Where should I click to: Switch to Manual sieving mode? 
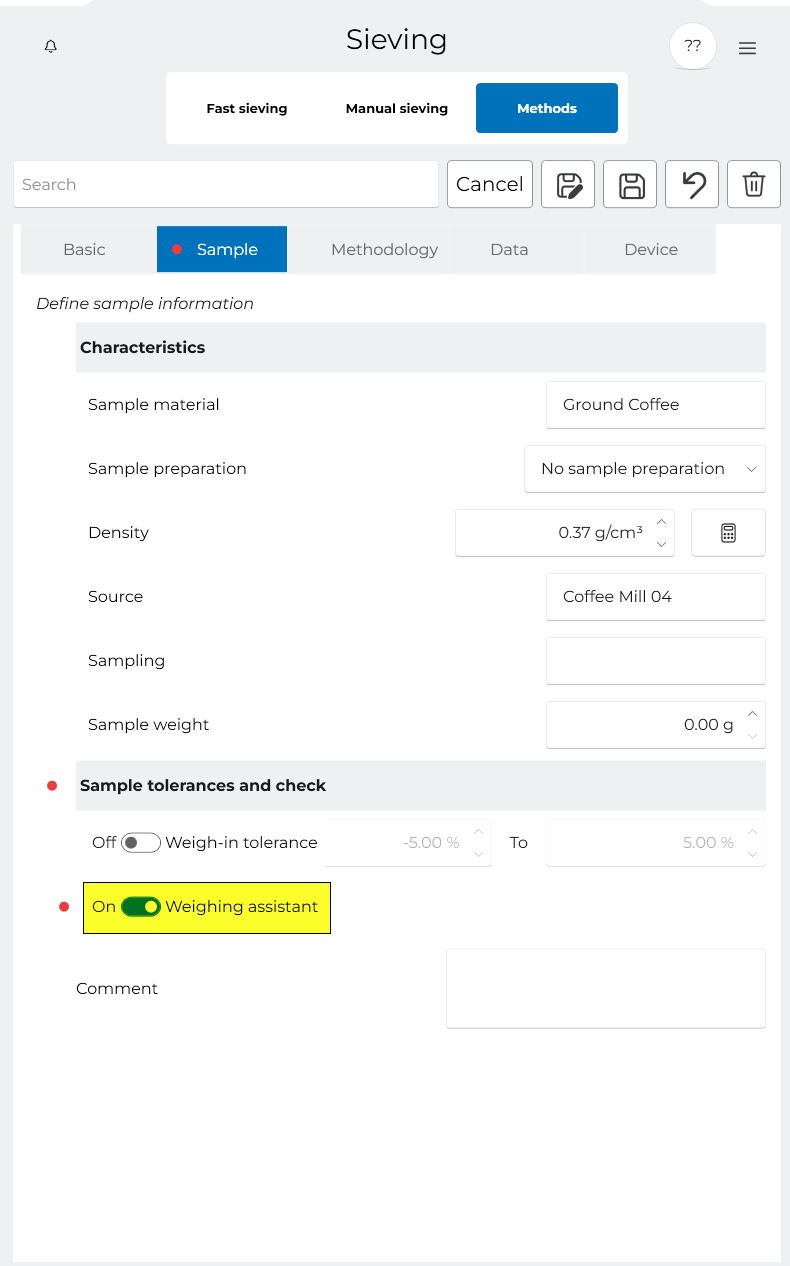[x=397, y=108]
